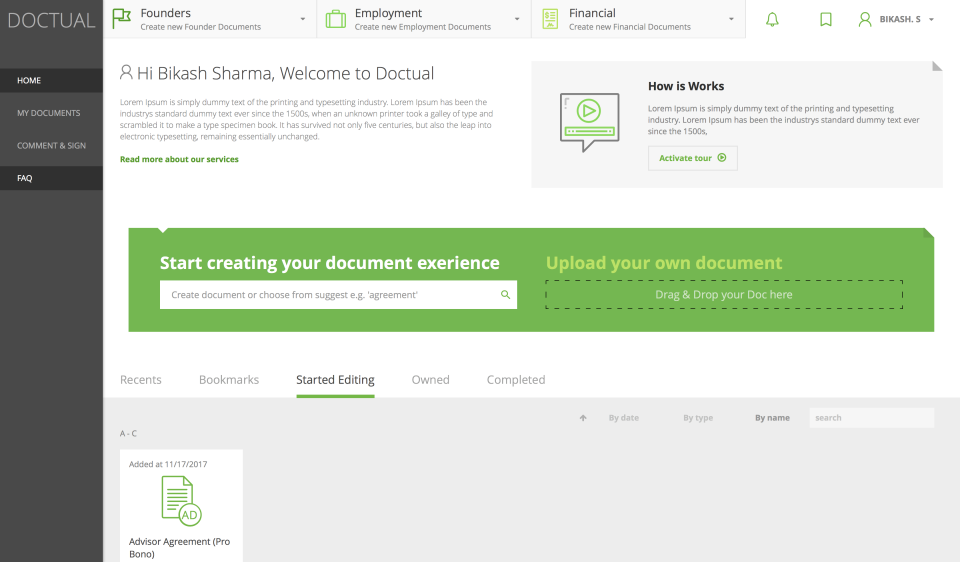
Task: Switch to the Recents tab
Action: (x=141, y=380)
